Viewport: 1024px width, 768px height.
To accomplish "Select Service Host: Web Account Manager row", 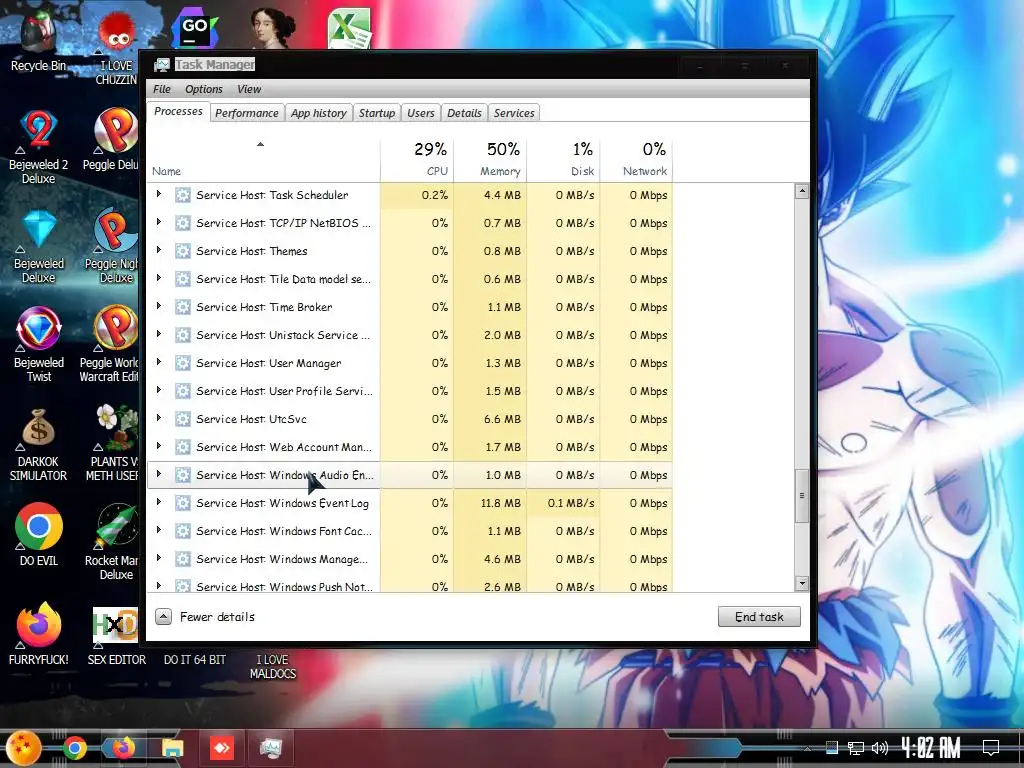I will pyautogui.click(x=410, y=447).
